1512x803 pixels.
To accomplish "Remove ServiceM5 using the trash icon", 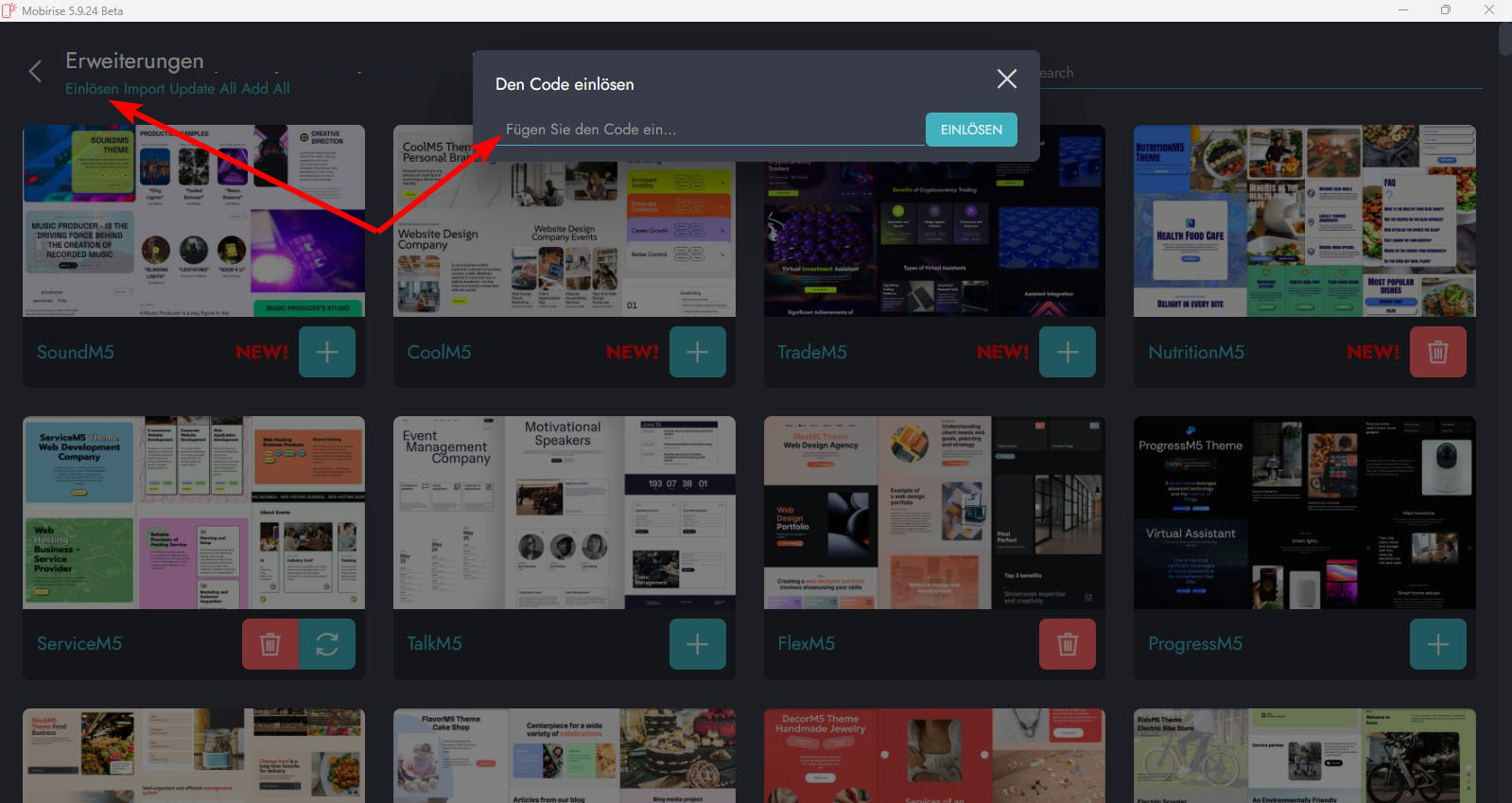I will pos(269,644).
